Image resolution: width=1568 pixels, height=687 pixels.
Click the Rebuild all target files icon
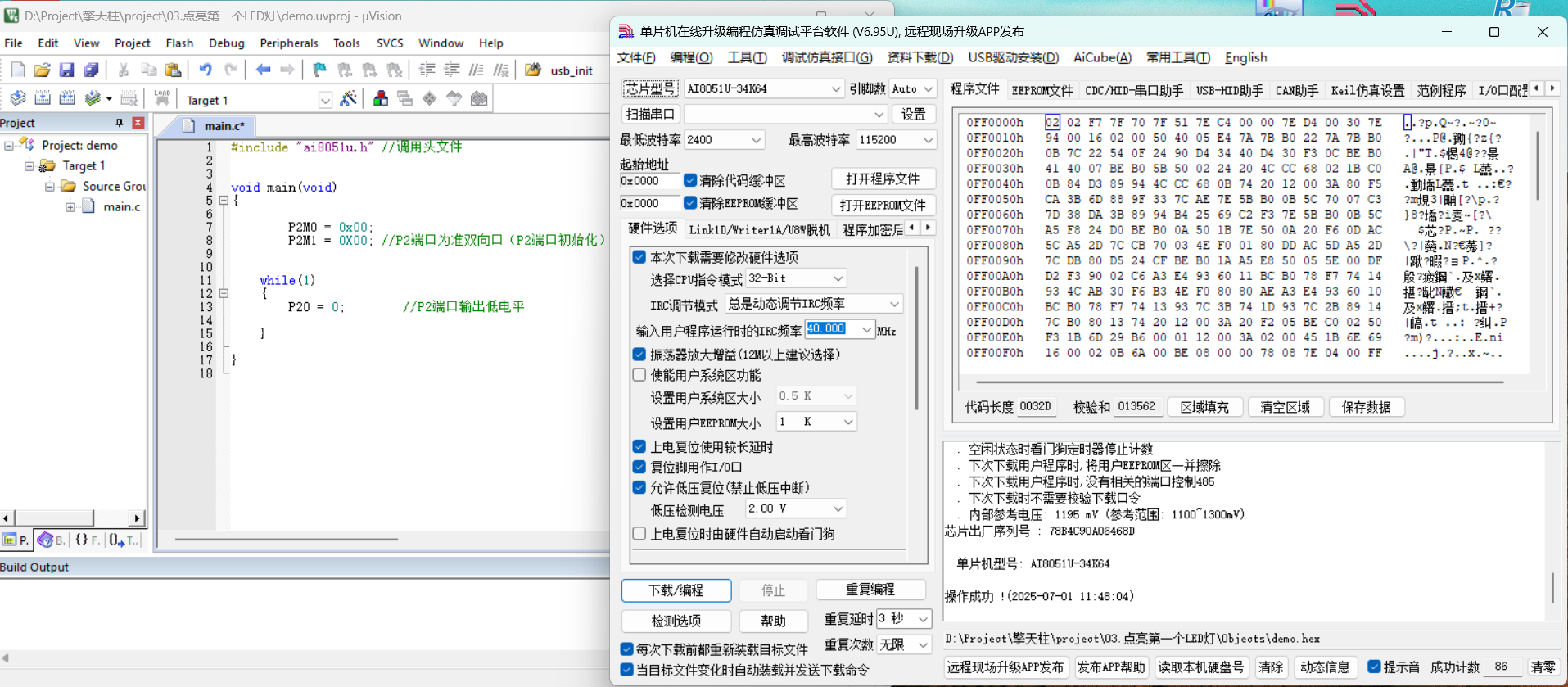[67, 99]
